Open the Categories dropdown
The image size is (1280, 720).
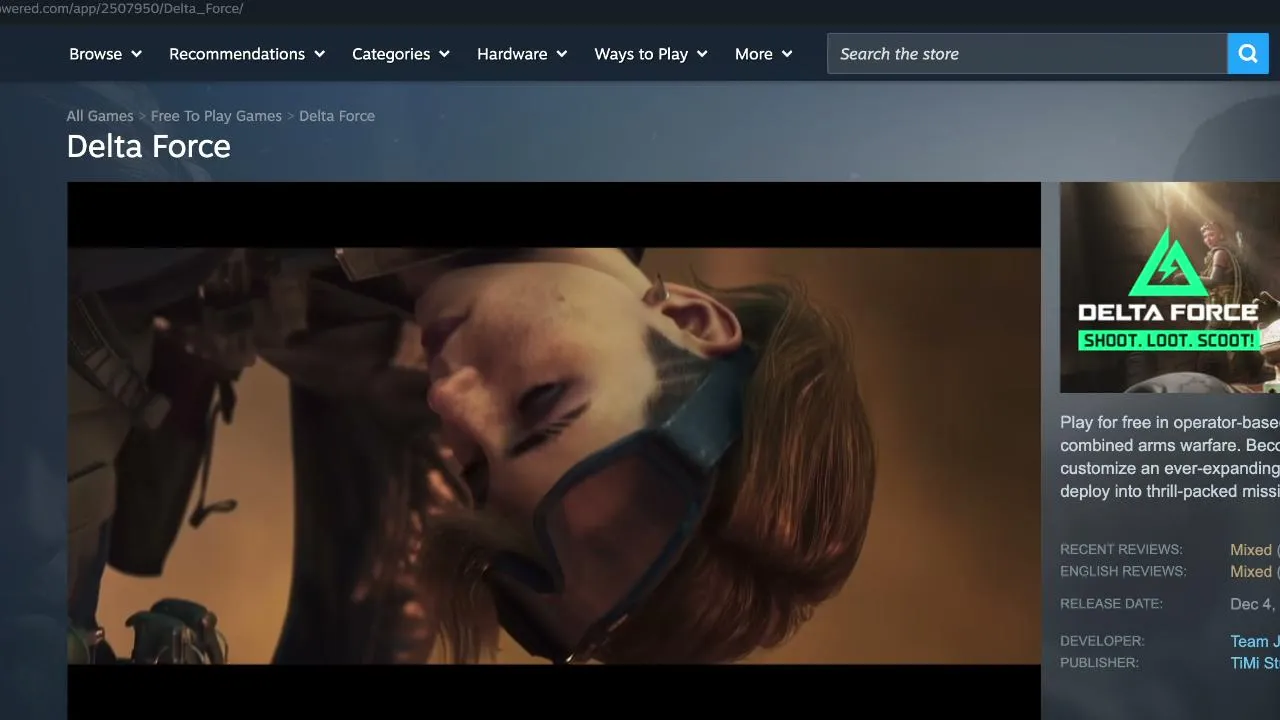click(401, 54)
